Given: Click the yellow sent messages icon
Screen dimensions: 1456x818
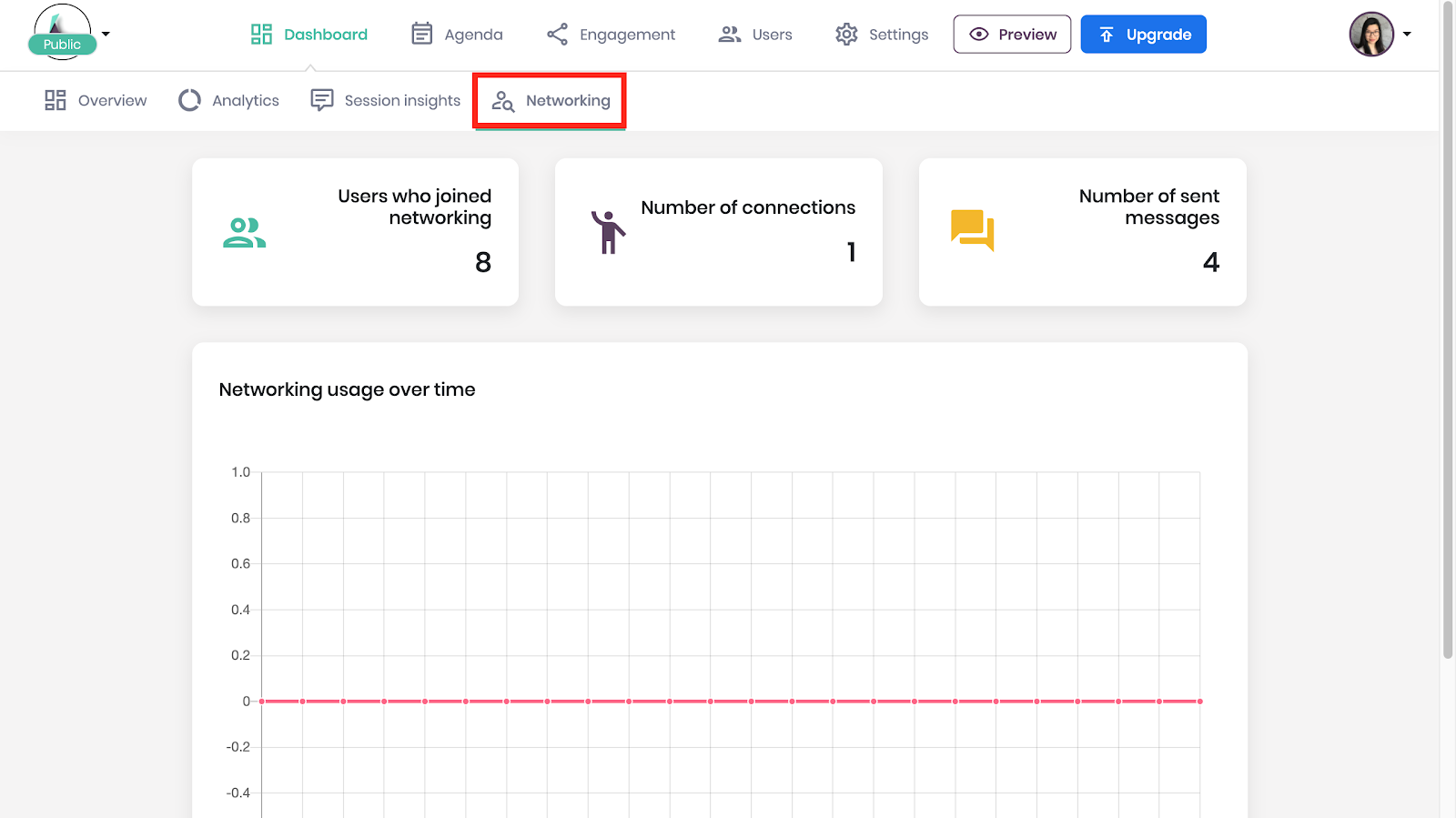Looking at the screenshot, I should tap(972, 230).
